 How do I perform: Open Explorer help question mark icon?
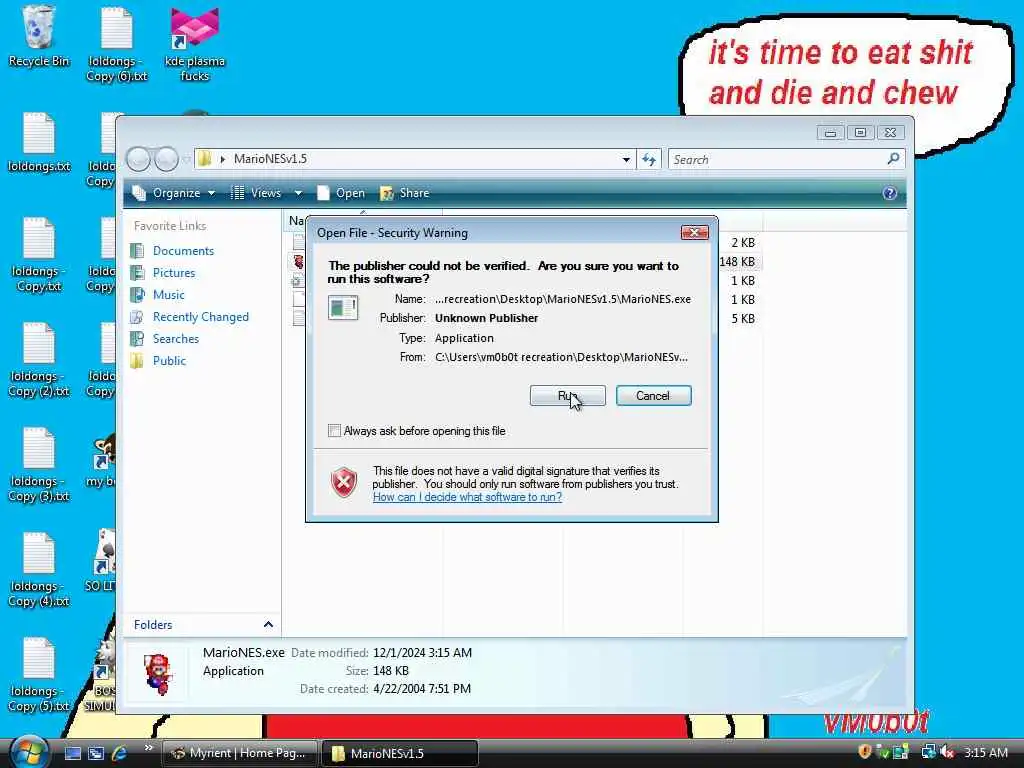(x=889, y=193)
